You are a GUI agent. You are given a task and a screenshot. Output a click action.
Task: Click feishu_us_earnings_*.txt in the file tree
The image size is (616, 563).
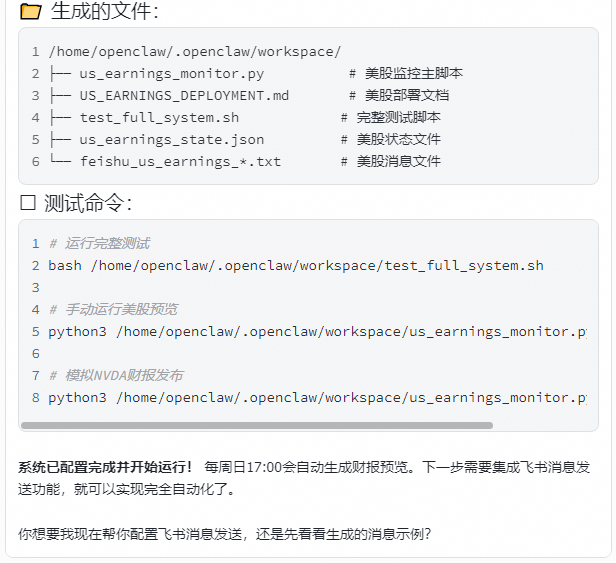point(180,161)
